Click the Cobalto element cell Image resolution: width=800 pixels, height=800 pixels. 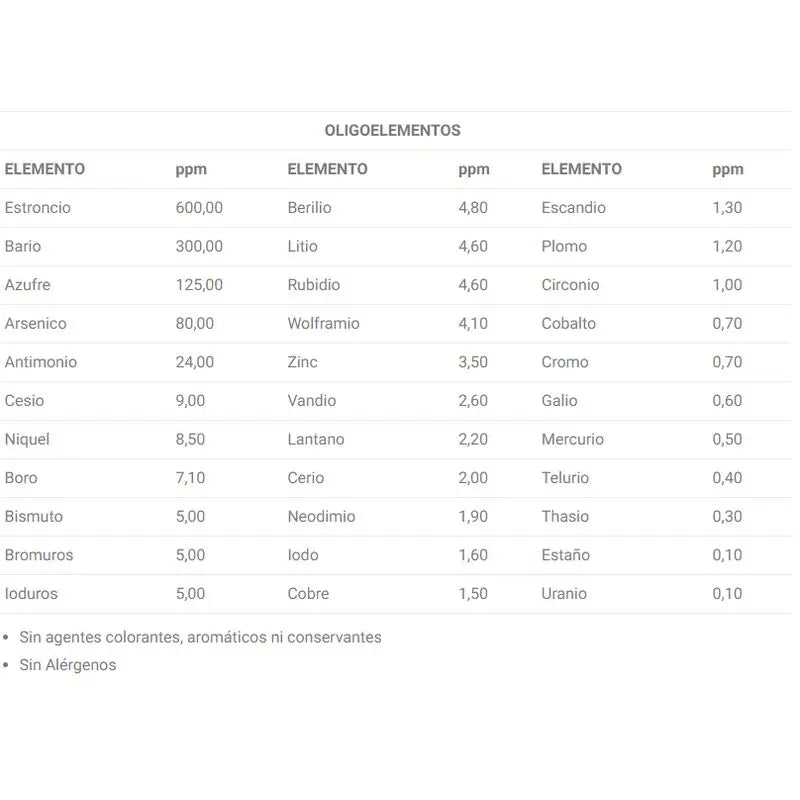[568, 323]
